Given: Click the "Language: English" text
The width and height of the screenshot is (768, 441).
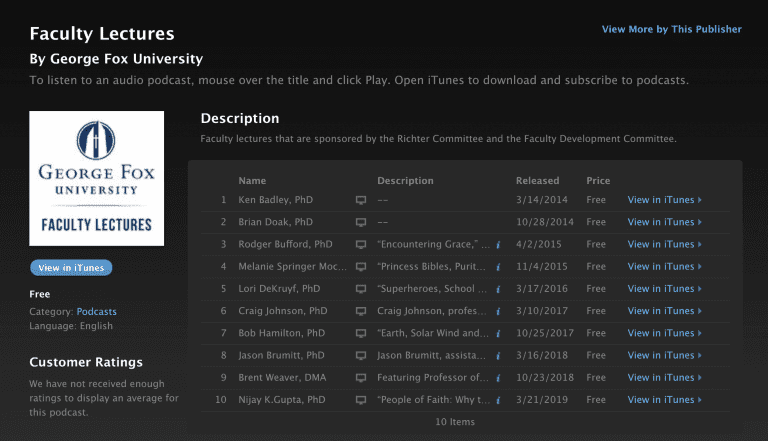Looking at the screenshot, I should point(71,326).
